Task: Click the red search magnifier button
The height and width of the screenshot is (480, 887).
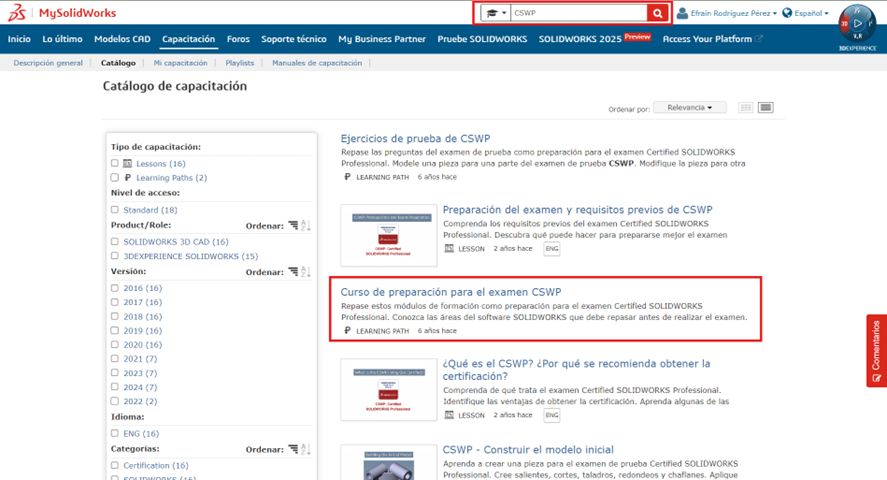Action: click(657, 13)
